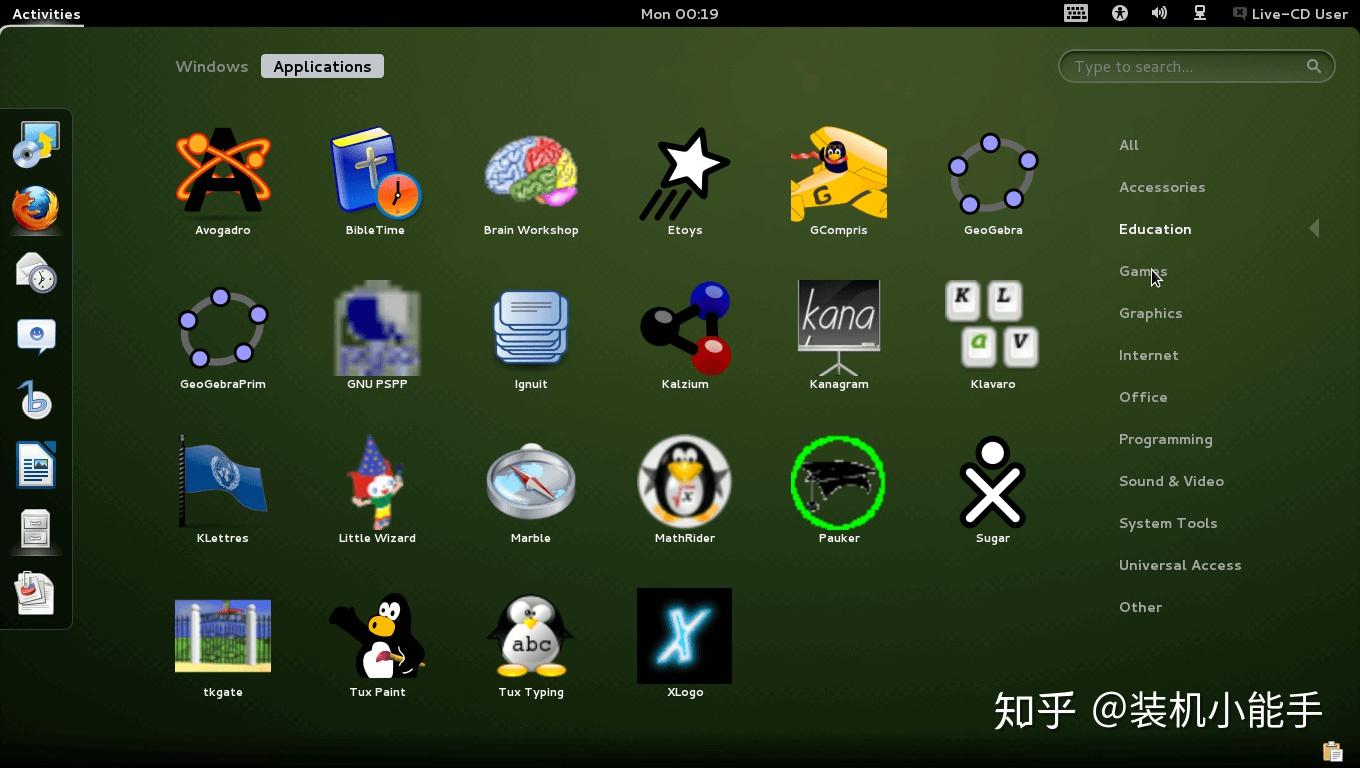This screenshot has height=768, width=1360.
Task: Select the Education category
Action: [1155, 229]
